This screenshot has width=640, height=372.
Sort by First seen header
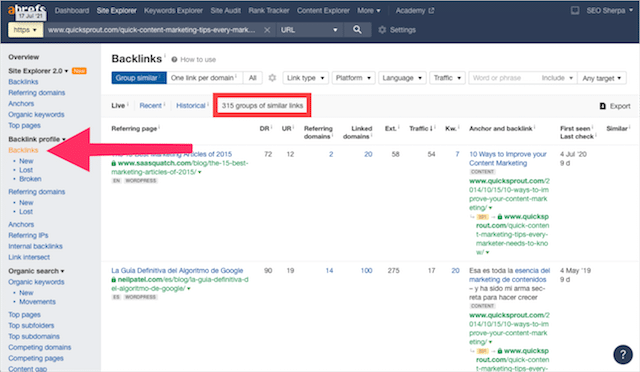(575, 129)
